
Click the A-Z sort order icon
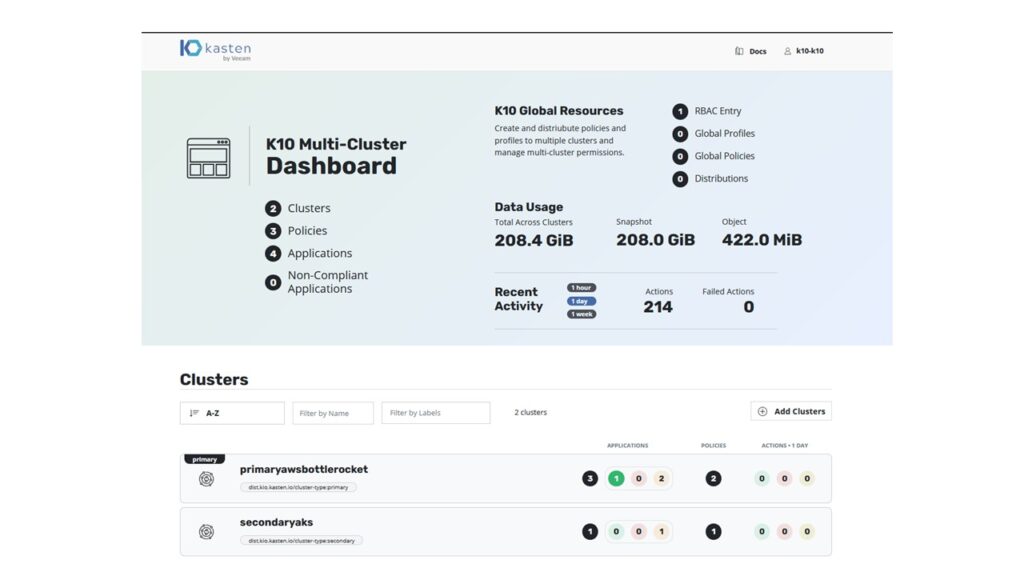point(194,412)
